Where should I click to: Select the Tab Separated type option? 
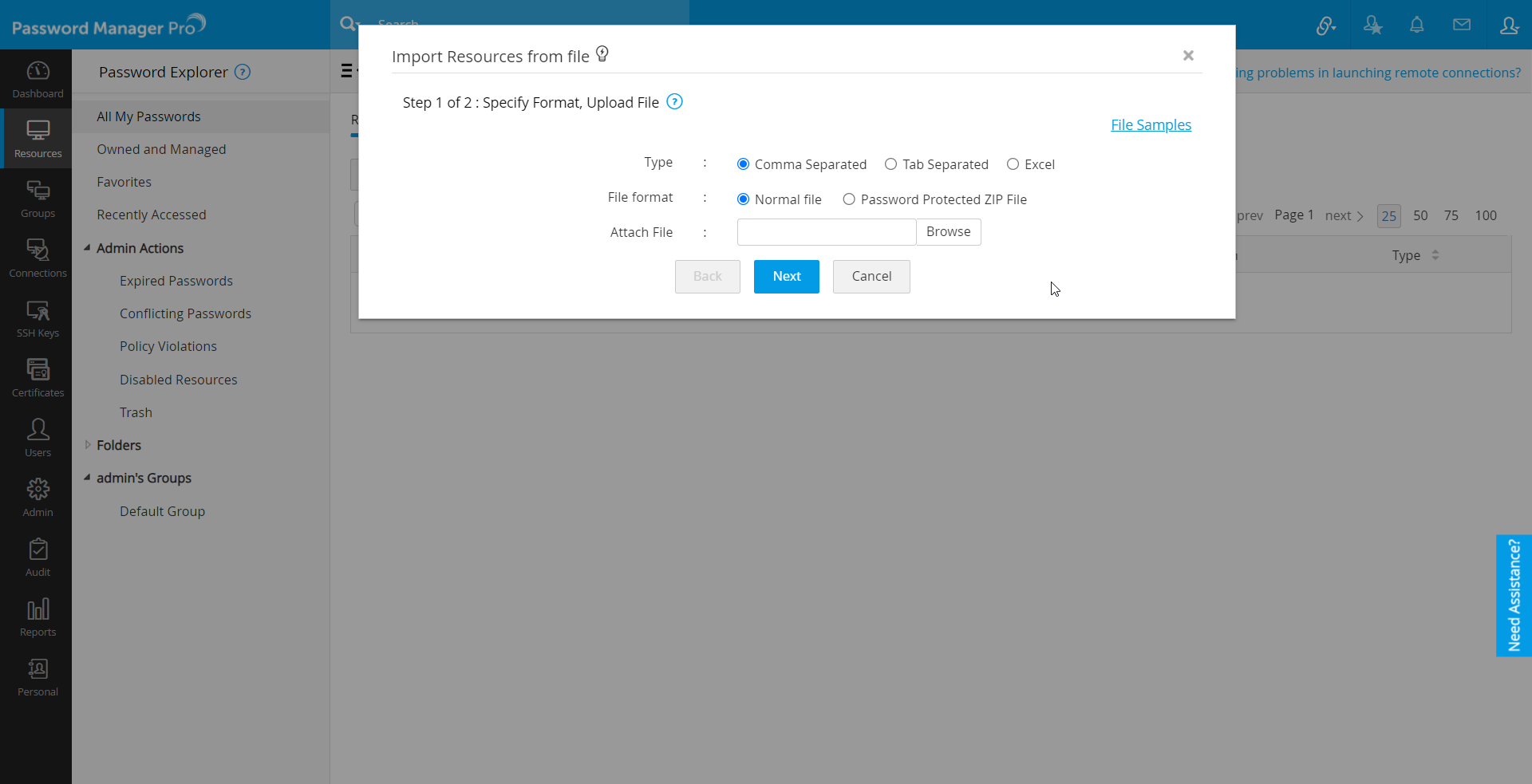(890, 164)
